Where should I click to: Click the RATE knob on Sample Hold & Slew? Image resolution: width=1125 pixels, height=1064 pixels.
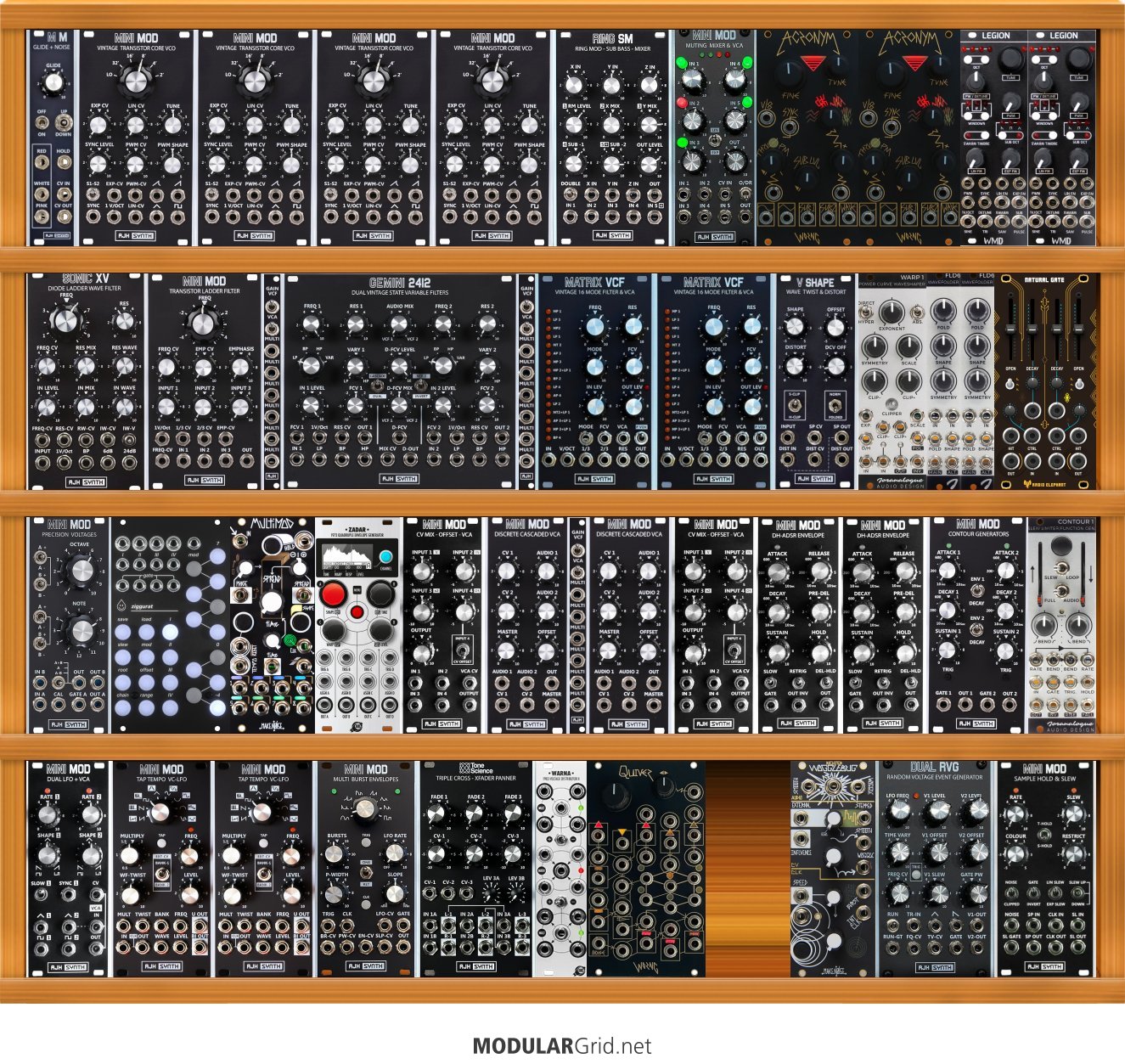[1016, 815]
